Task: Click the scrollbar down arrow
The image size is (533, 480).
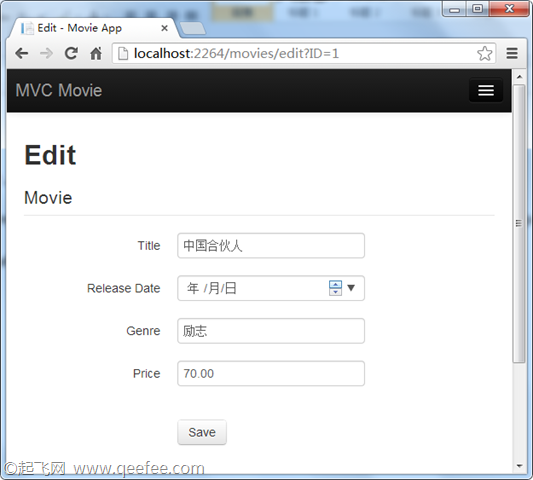Action: point(519,466)
